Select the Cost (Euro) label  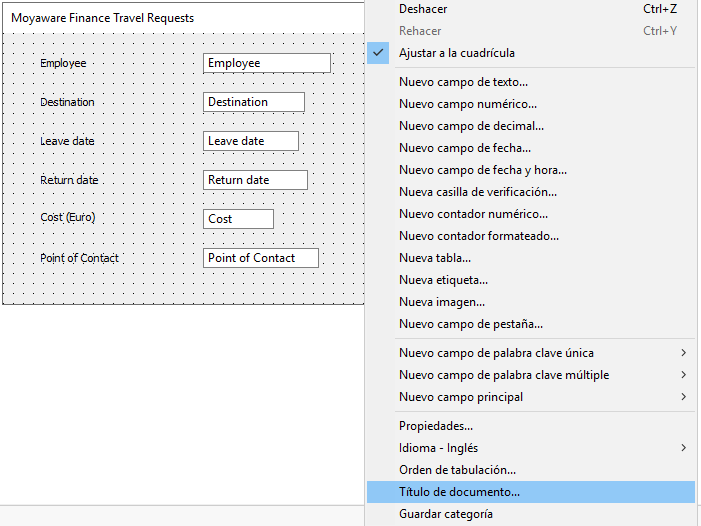tap(68, 217)
